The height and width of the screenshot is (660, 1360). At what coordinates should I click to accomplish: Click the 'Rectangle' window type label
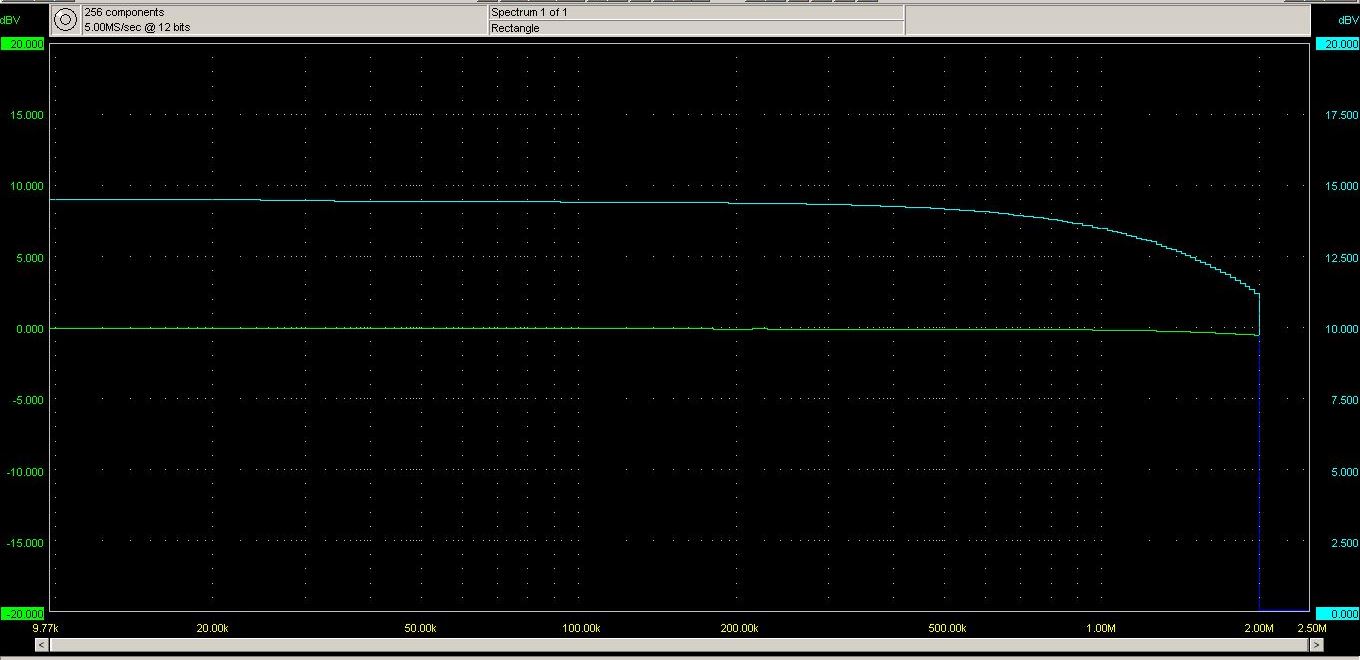515,28
